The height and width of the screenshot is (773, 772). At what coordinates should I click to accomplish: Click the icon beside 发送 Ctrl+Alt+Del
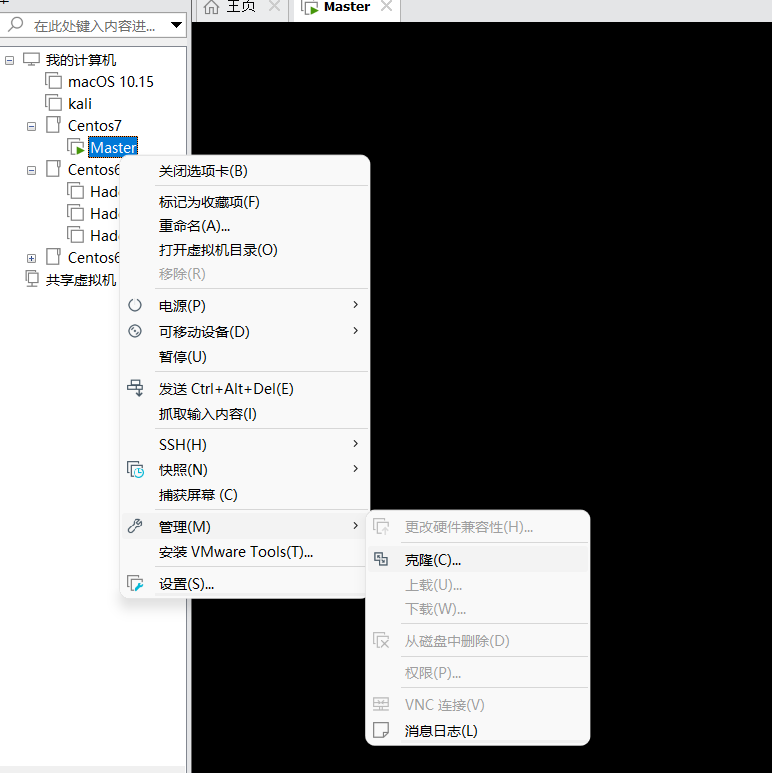point(135,388)
